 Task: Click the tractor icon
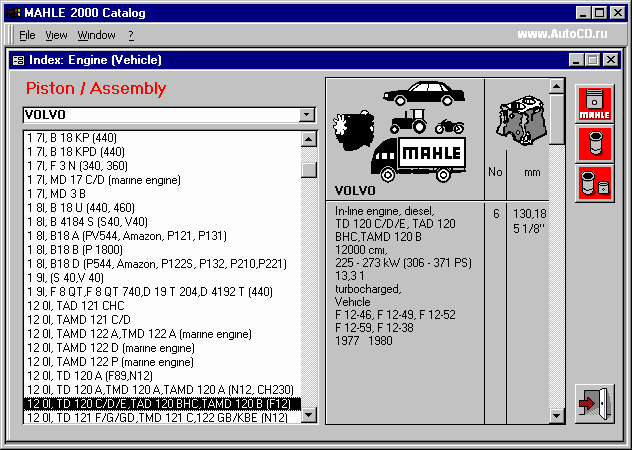(408, 121)
